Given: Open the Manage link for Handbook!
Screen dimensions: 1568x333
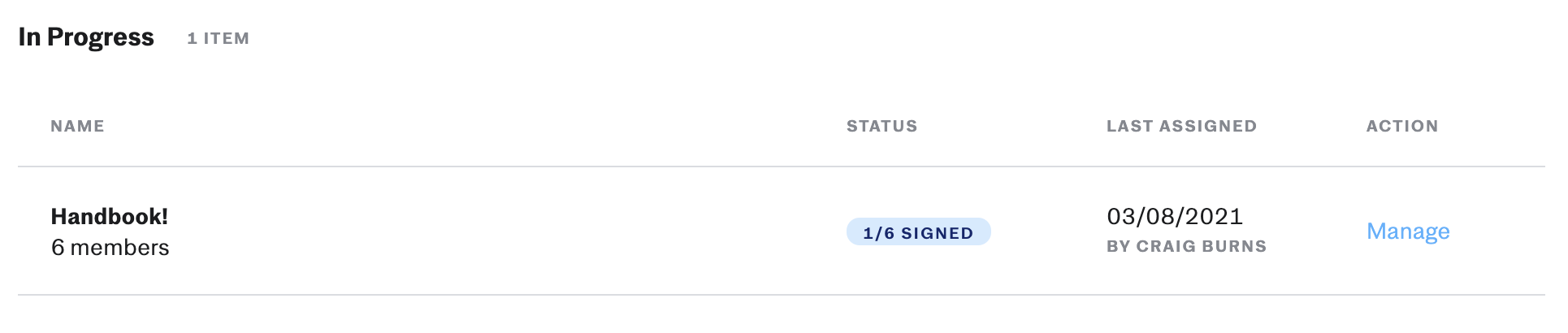Looking at the screenshot, I should click(1408, 231).
